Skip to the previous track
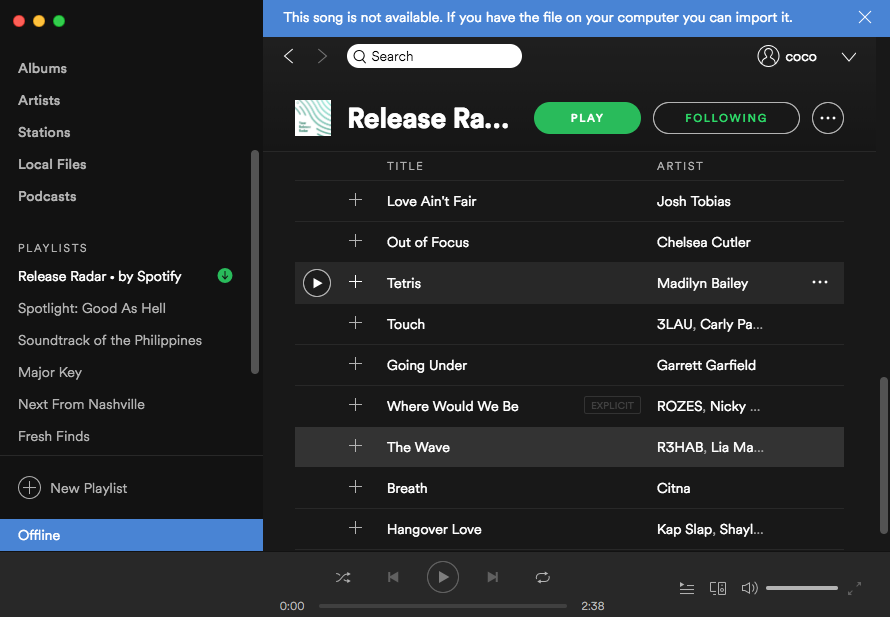 (x=393, y=577)
